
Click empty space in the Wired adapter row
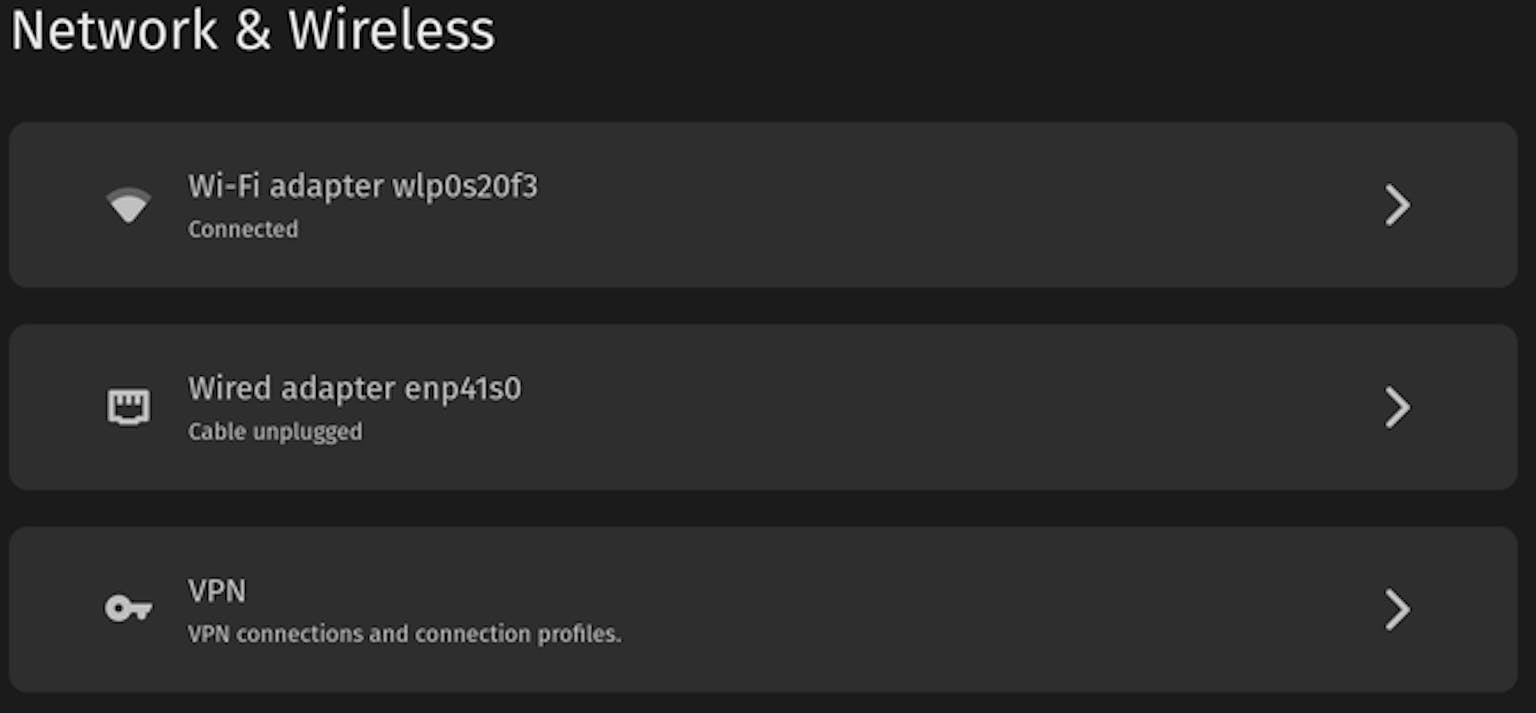pos(900,407)
